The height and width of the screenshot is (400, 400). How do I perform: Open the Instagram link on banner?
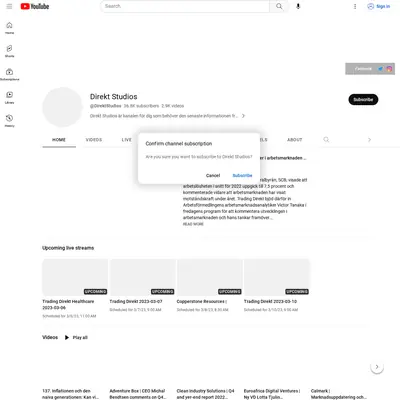click(389, 69)
